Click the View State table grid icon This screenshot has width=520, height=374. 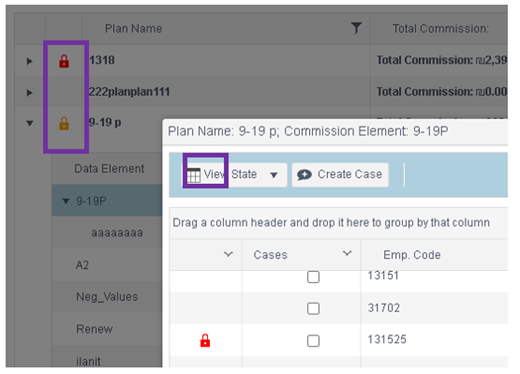pyautogui.click(x=194, y=175)
